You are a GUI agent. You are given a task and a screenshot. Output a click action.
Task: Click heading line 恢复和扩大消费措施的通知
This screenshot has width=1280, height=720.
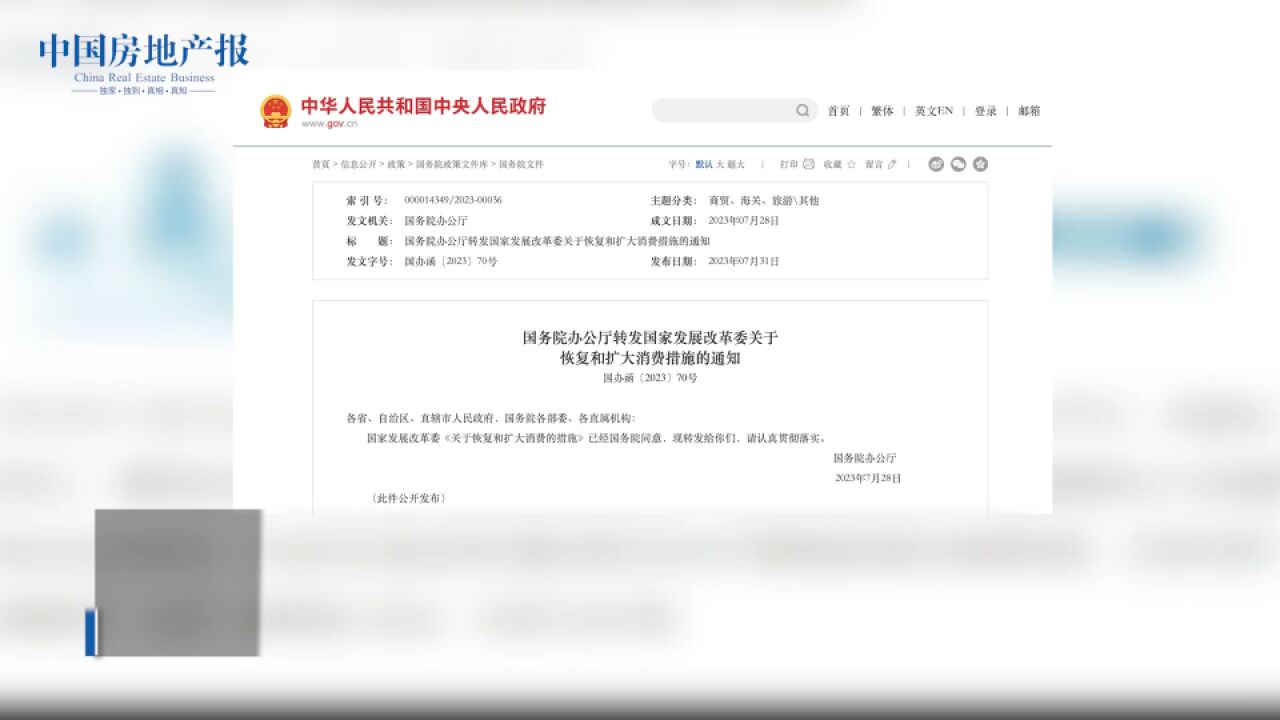pos(650,358)
